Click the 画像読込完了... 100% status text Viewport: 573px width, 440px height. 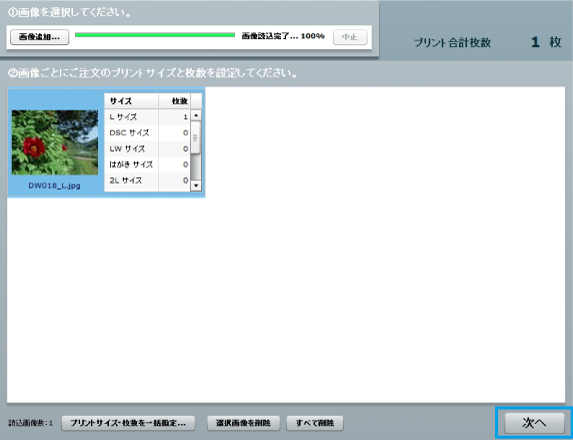pos(283,36)
